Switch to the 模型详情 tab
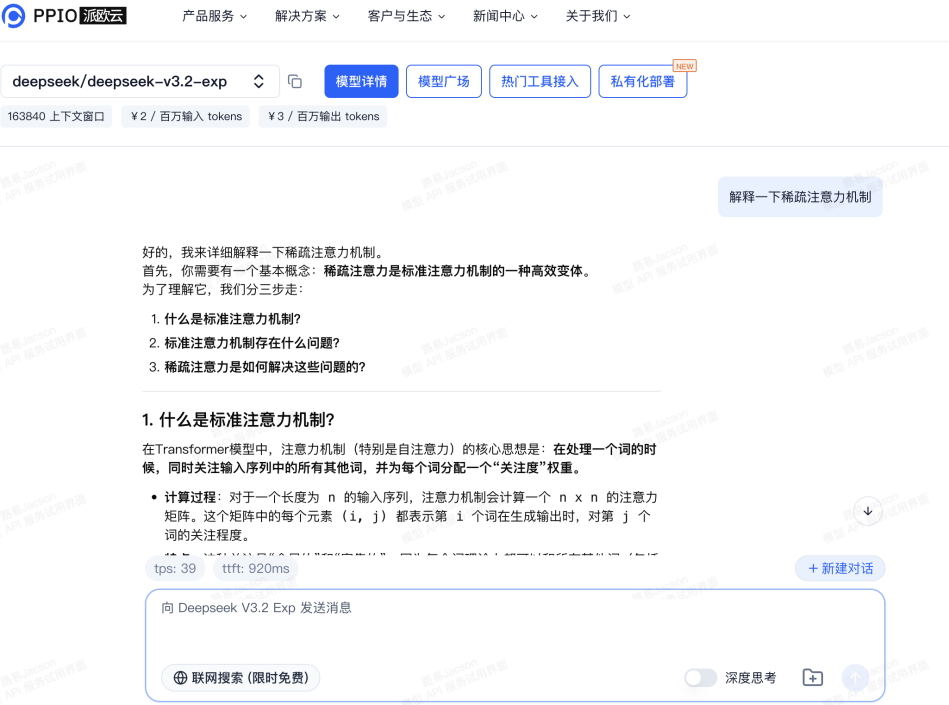The width and height of the screenshot is (949, 705). click(361, 81)
